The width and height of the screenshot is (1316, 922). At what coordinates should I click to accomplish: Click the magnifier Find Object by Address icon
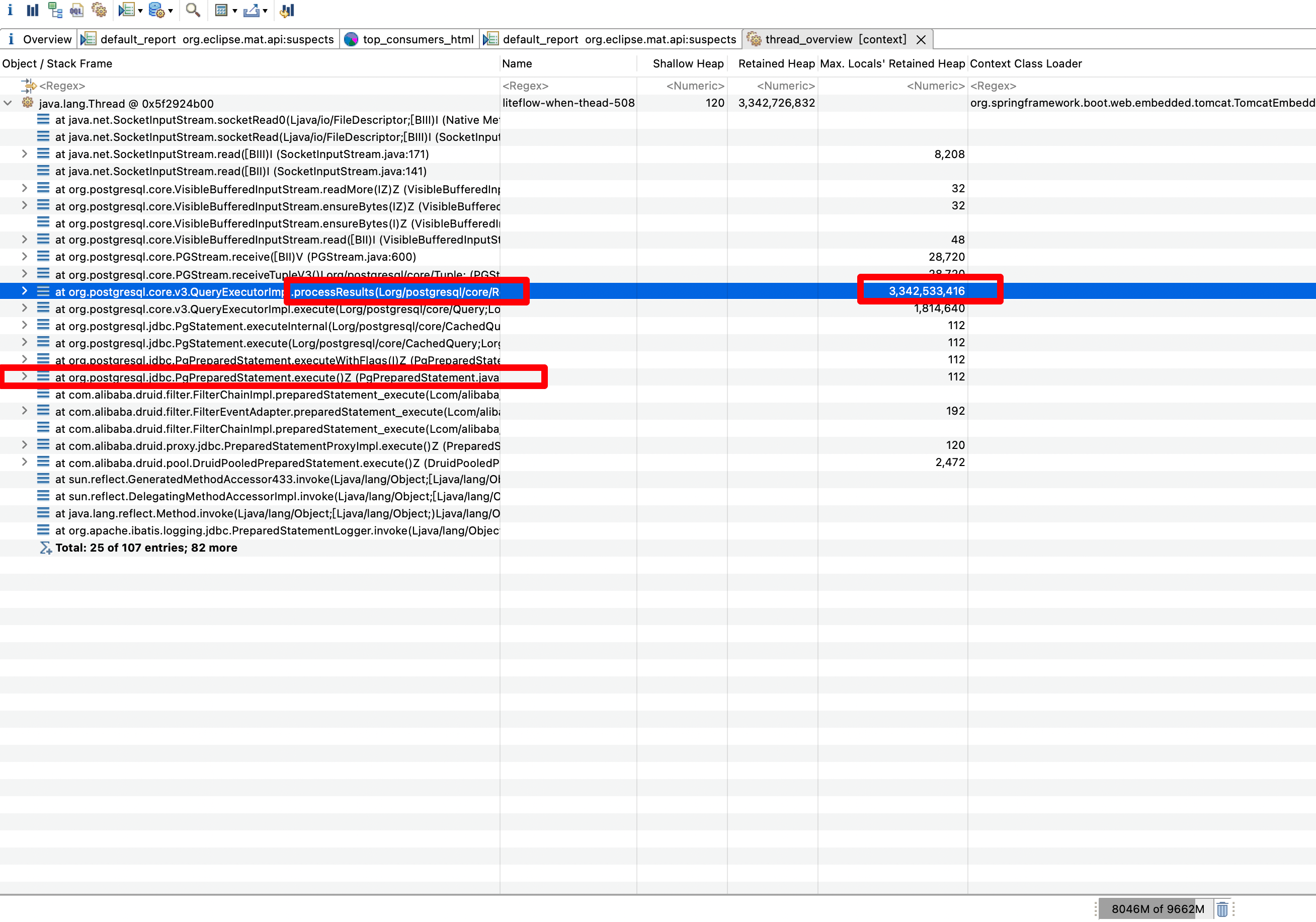(x=193, y=10)
